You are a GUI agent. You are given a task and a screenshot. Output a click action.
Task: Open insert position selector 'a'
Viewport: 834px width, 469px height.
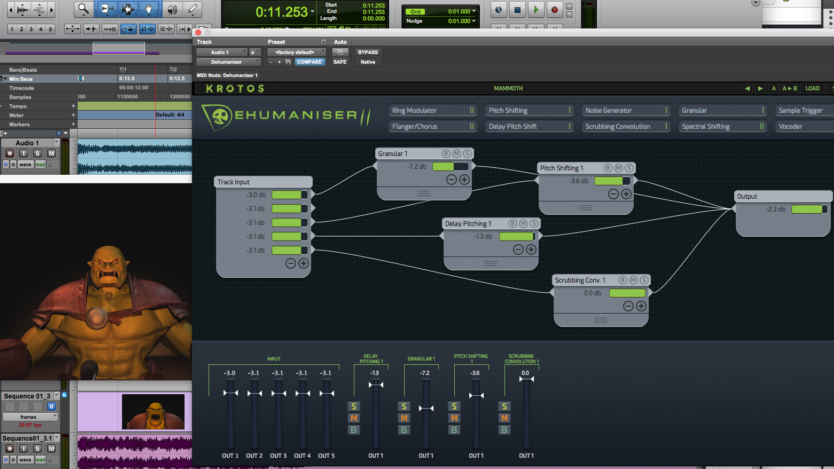(255, 52)
